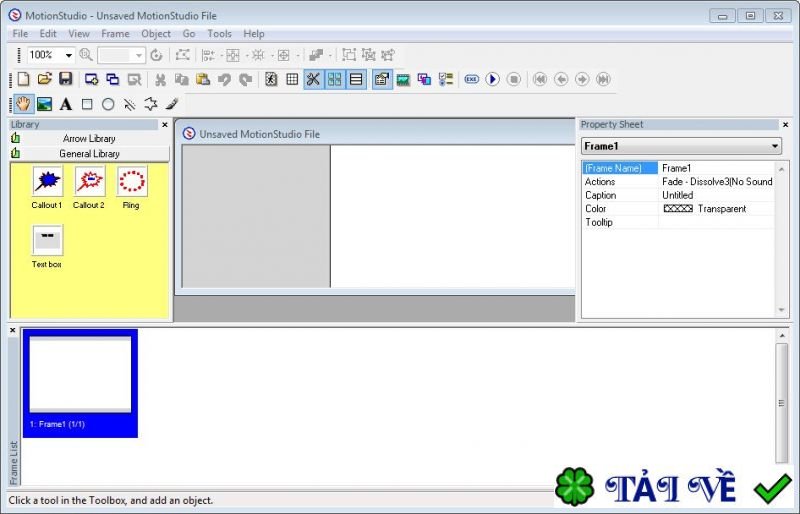Select the Rectangle shape tool
This screenshot has width=800, height=514.
tap(87, 104)
